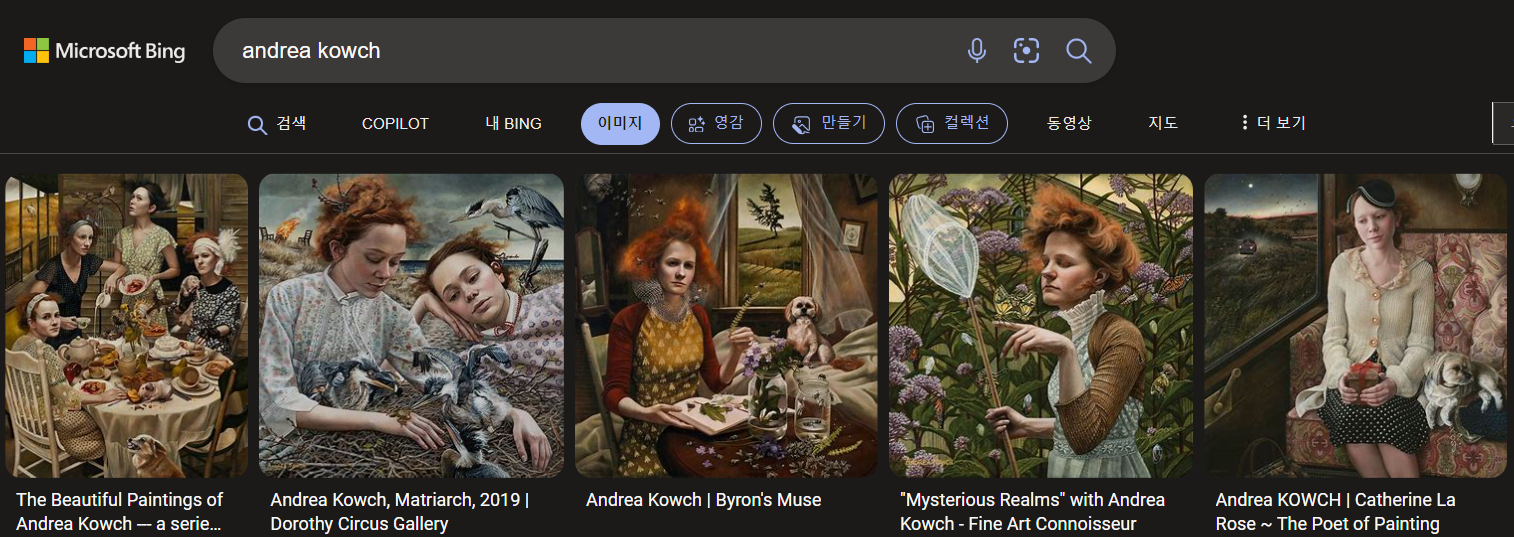Select the 이미지 images tab
This screenshot has width=1514, height=537.
(x=620, y=124)
